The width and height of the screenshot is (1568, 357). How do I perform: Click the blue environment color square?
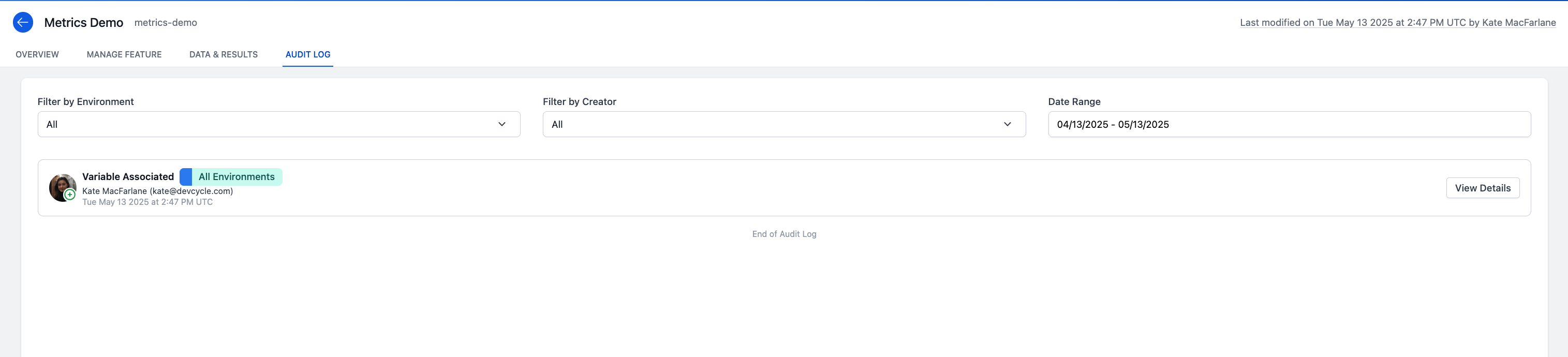click(x=186, y=177)
